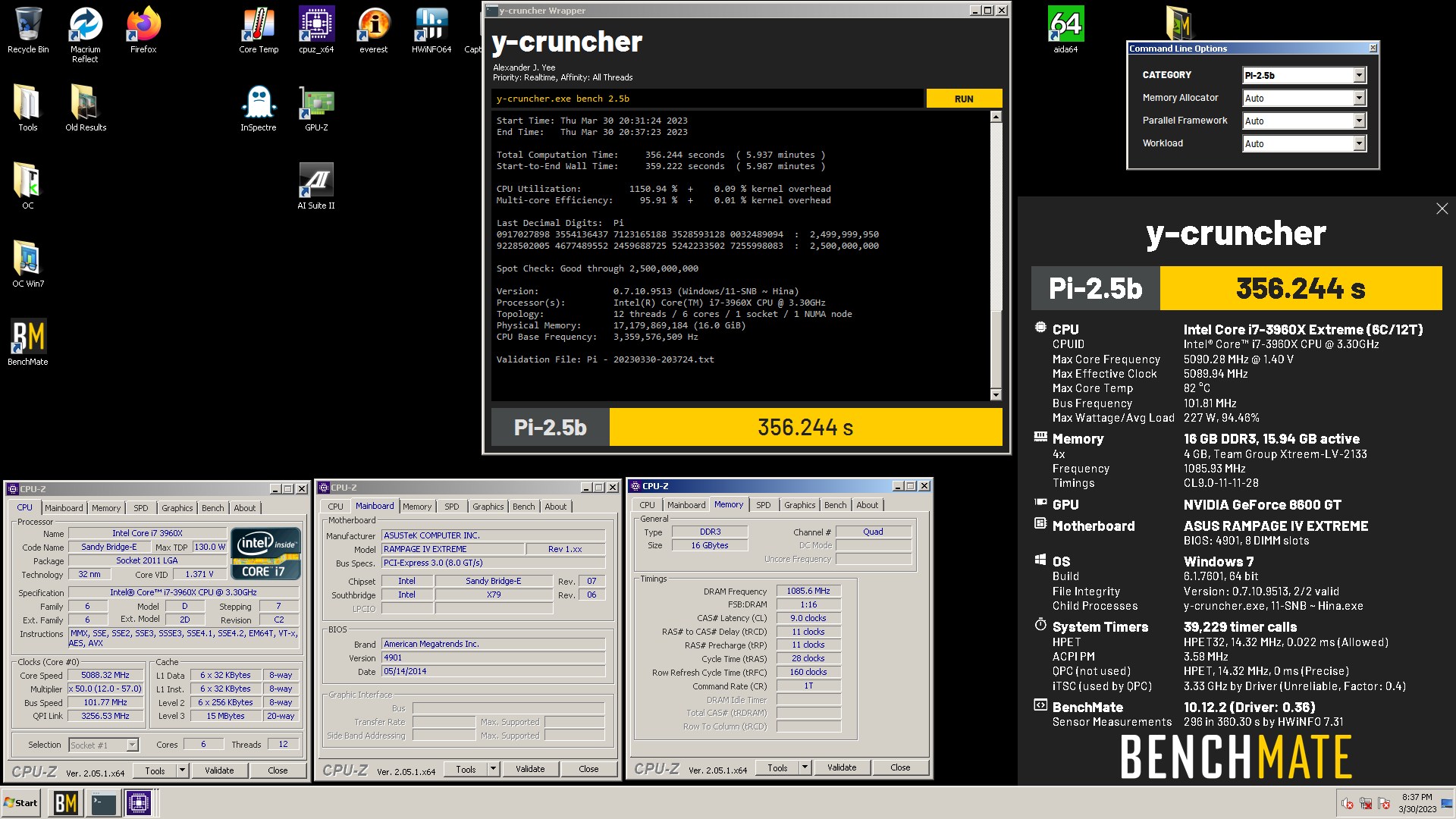Click the RAMPAGE IV EXTREME model field
Screen dimensions: 1456x819
[453, 549]
